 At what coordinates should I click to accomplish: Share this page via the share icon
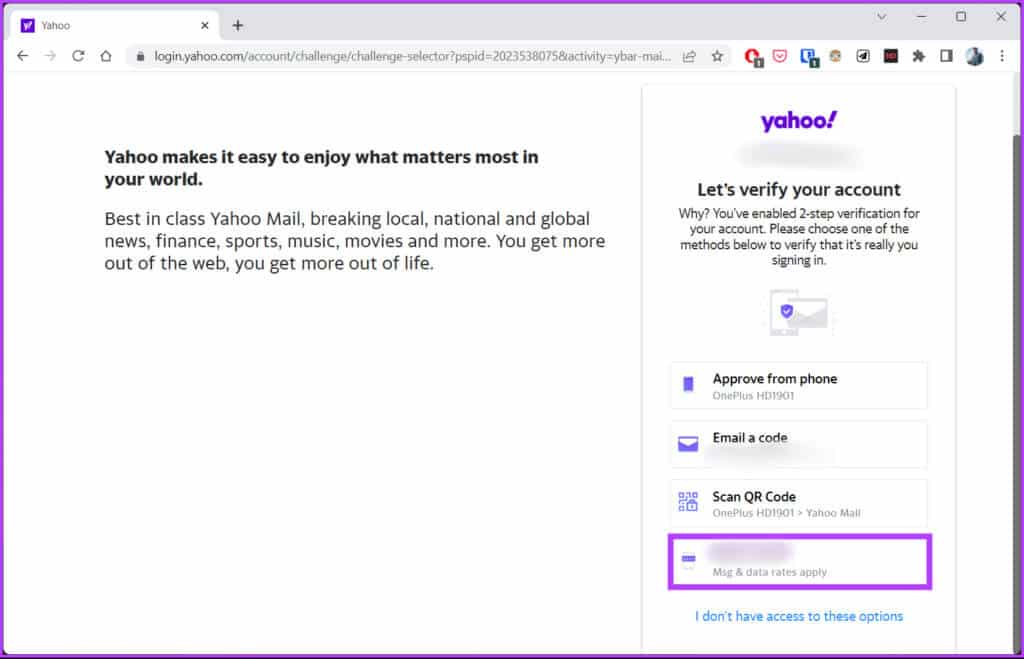coord(689,57)
